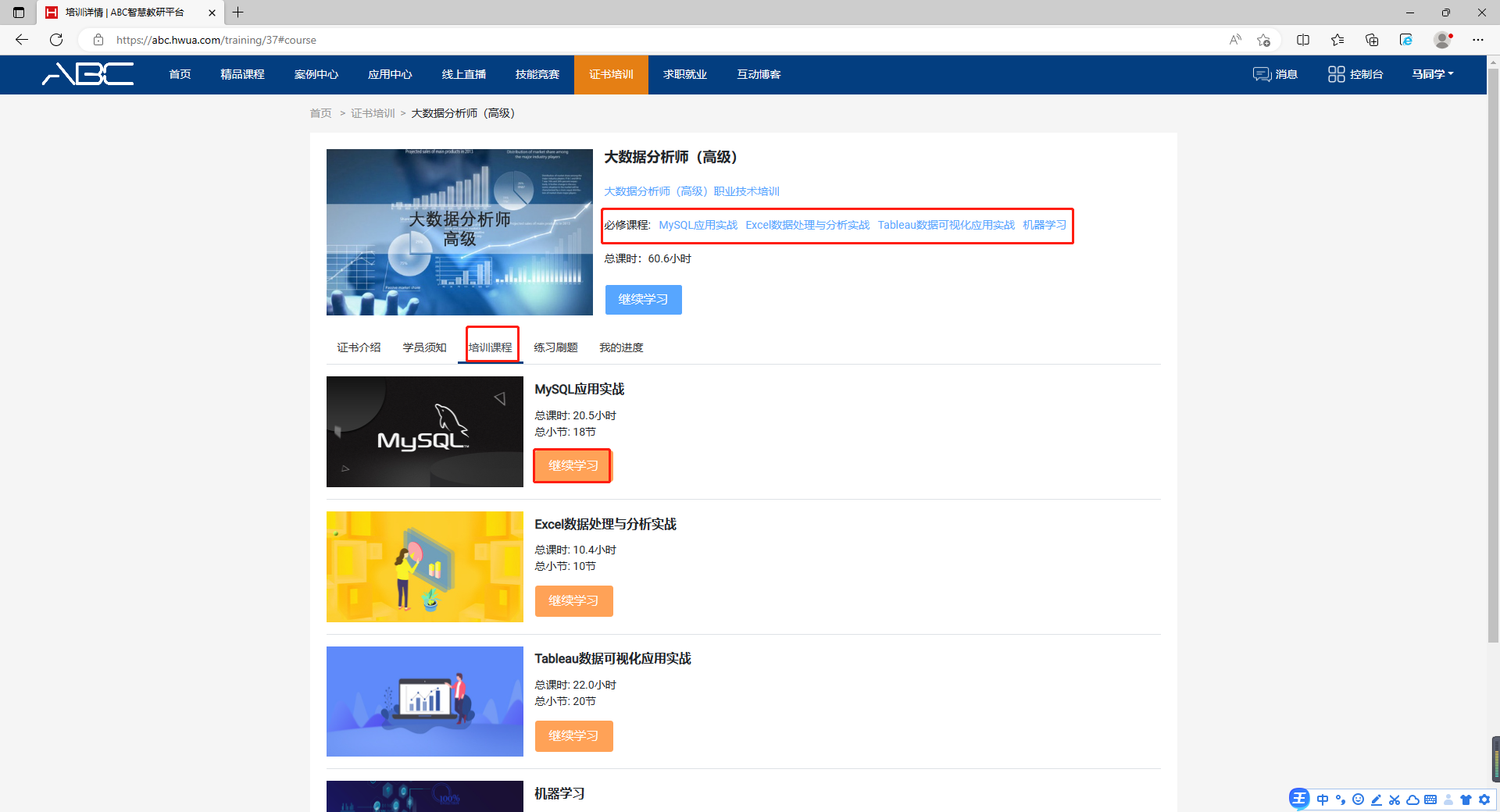Open 应用中心 in the navigation bar
The height and width of the screenshot is (812, 1500).
390,74
